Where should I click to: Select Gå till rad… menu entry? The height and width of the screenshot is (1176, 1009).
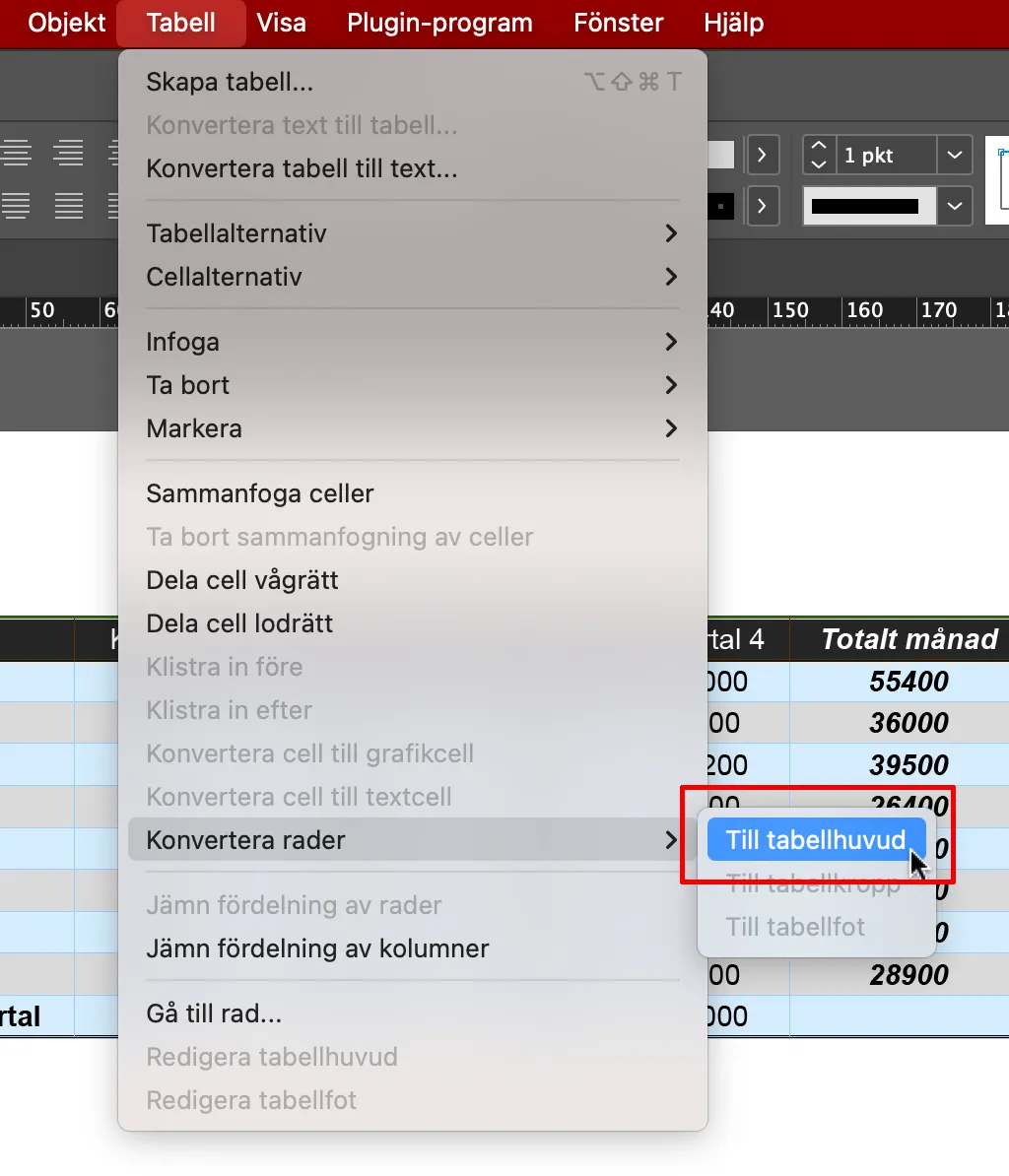point(214,1013)
